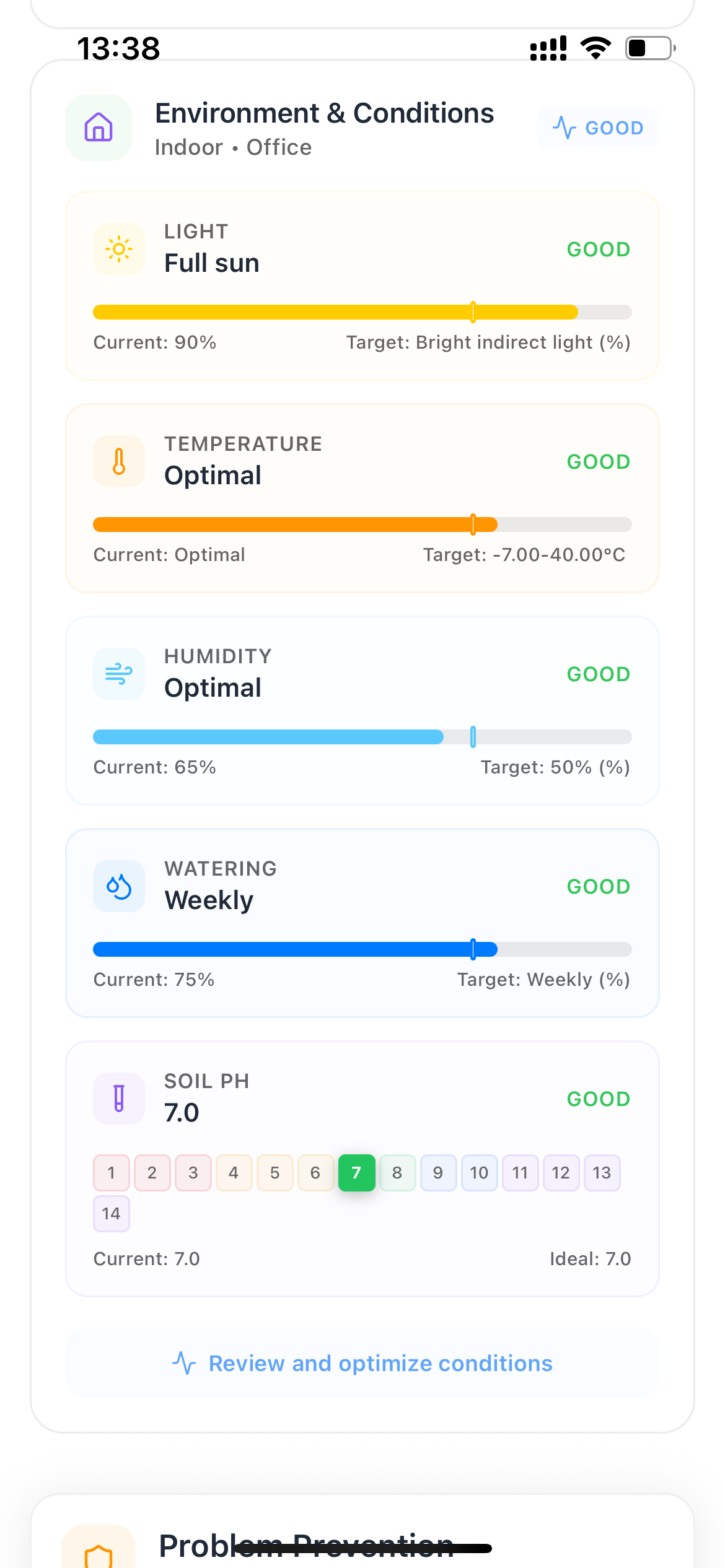Click the yellow Light level bar
The height and width of the screenshot is (1568, 725).
point(362,311)
